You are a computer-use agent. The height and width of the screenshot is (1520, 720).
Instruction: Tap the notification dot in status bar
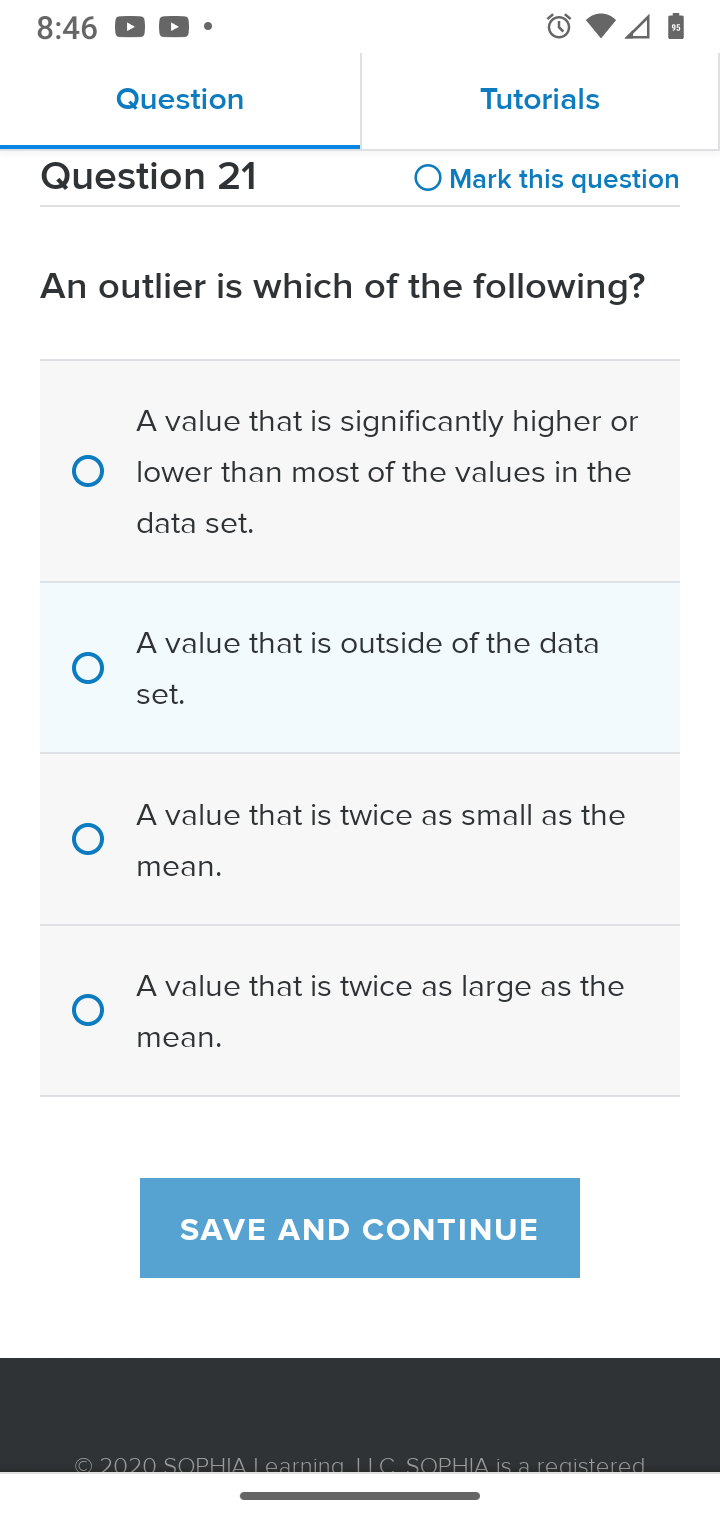[208, 28]
